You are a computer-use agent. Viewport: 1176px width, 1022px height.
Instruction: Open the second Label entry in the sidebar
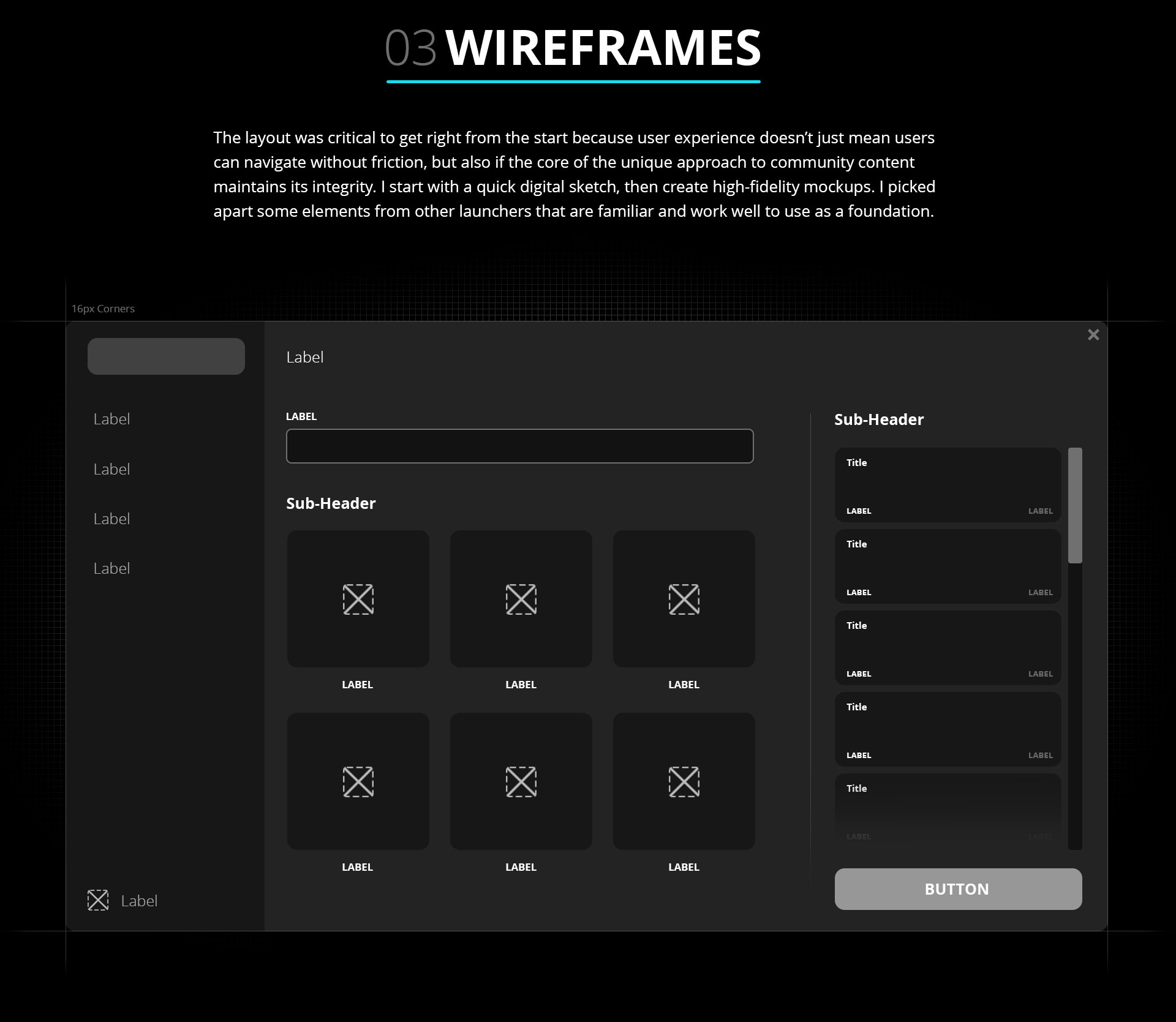pyautogui.click(x=112, y=469)
